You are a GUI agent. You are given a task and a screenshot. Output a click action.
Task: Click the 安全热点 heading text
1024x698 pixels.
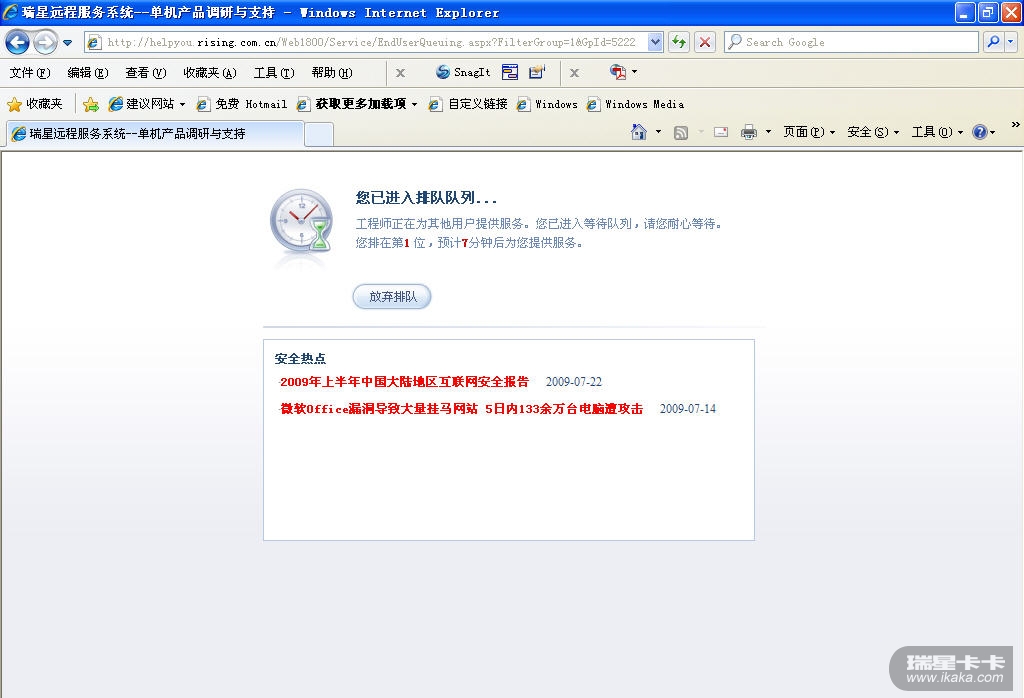pyautogui.click(x=300, y=358)
